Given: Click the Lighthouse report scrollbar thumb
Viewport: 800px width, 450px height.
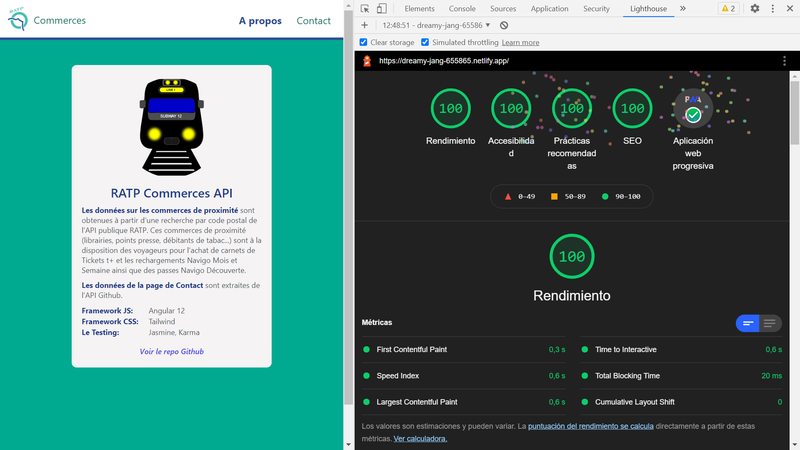Looking at the screenshot, I should 795,112.
